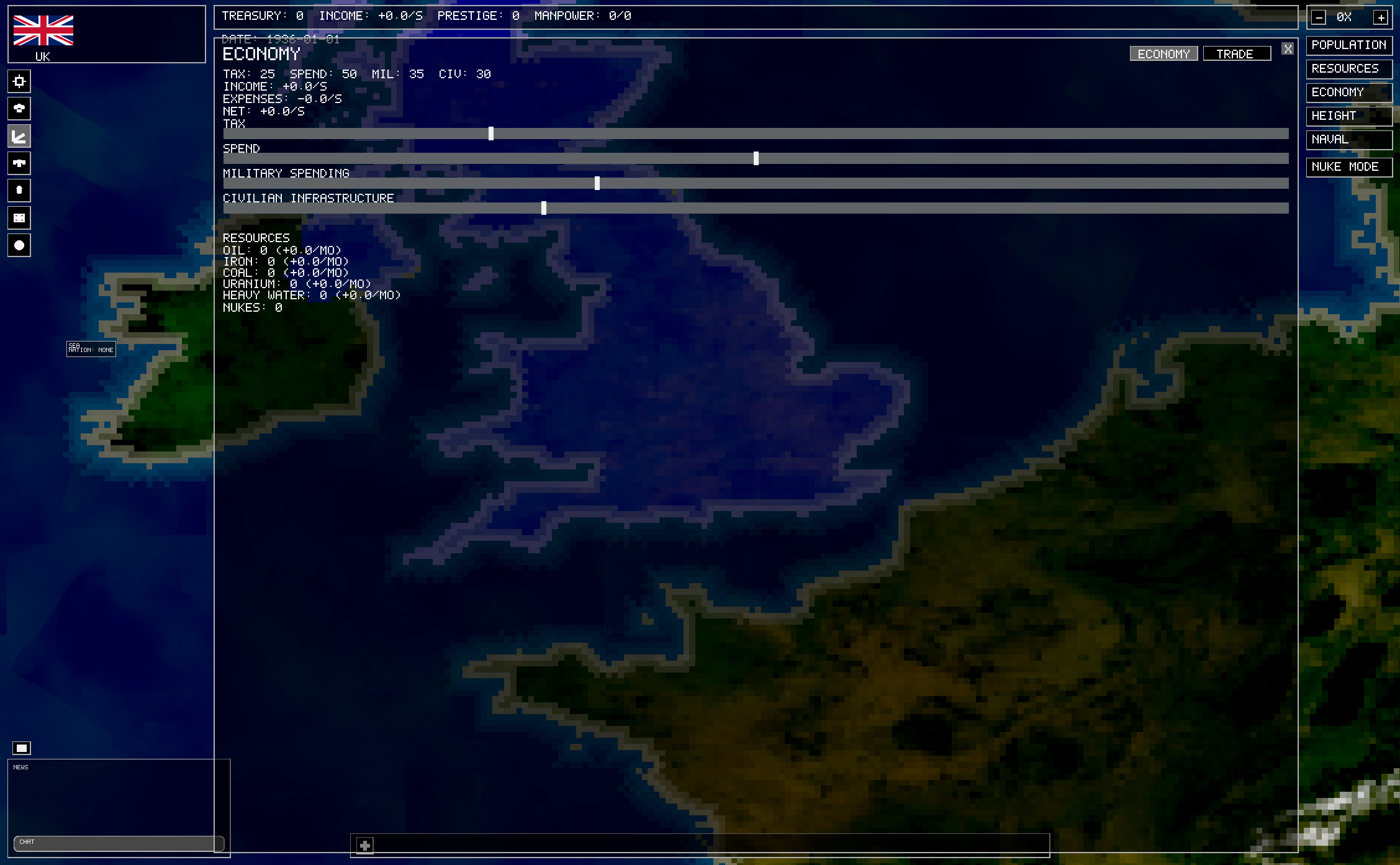The image size is (1400, 865).
Task: Click the plus icon in bottom bar
Action: [x=365, y=845]
